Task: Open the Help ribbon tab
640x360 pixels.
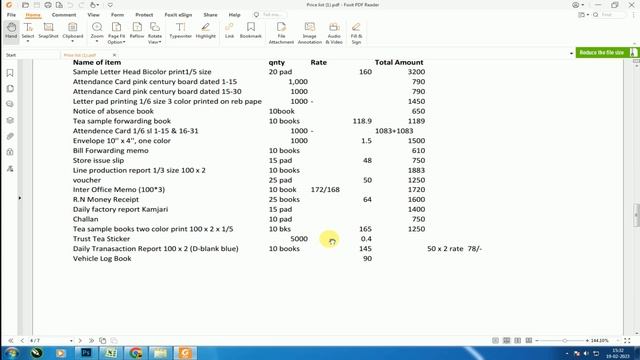Action: 234,15
